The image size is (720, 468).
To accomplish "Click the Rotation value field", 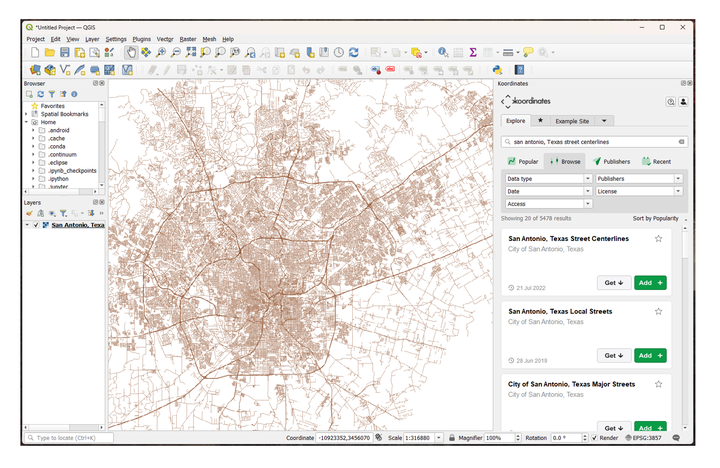I will (567, 438).
